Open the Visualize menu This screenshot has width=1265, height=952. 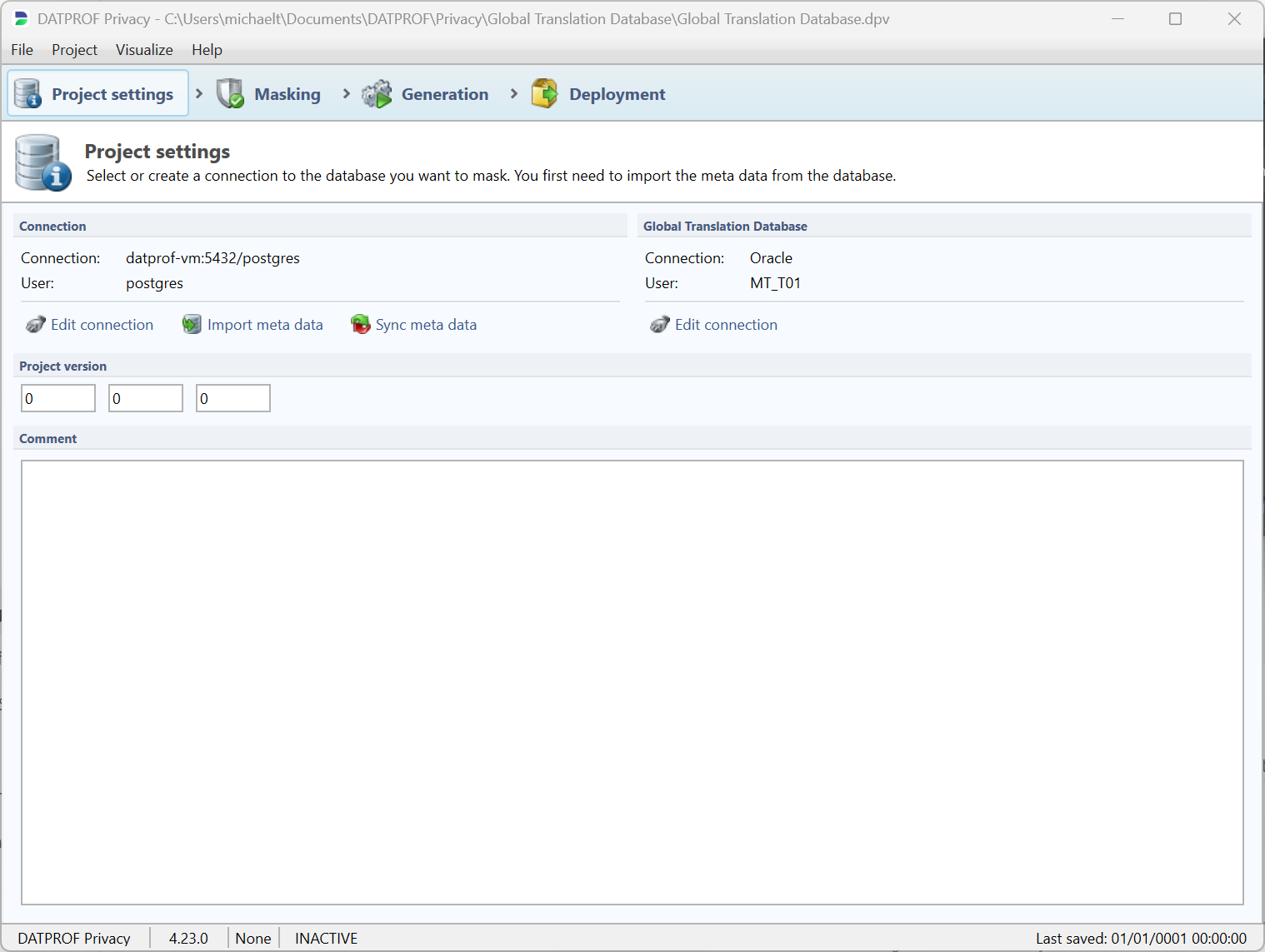pos(144,50)
